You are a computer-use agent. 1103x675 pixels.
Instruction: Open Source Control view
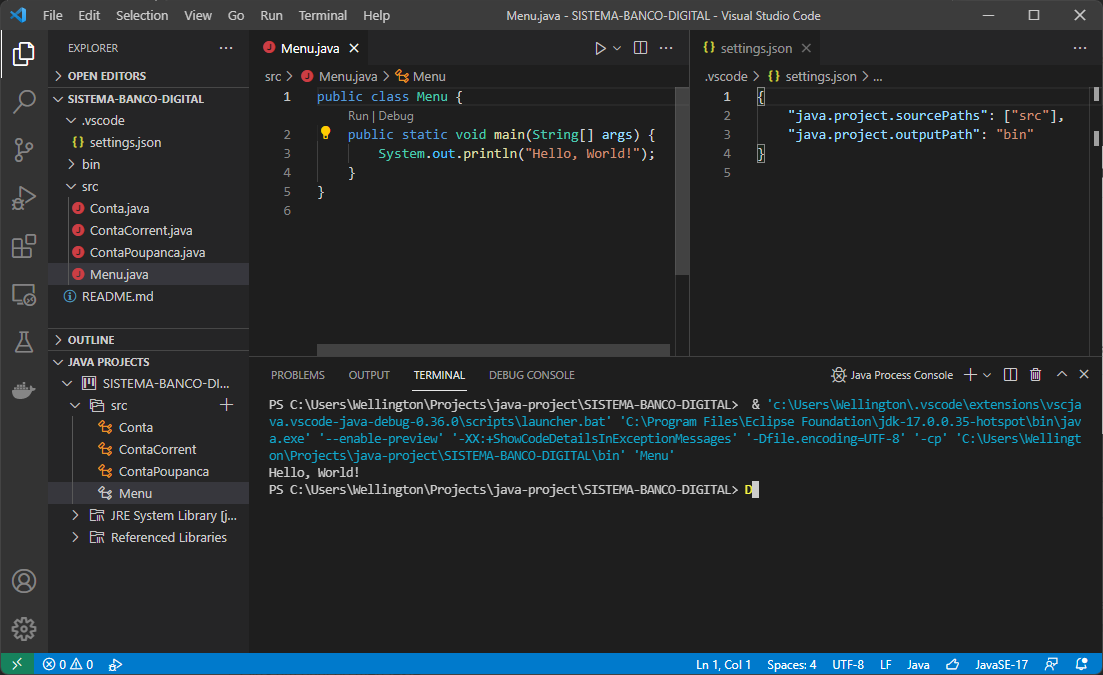tap(24, 150)
